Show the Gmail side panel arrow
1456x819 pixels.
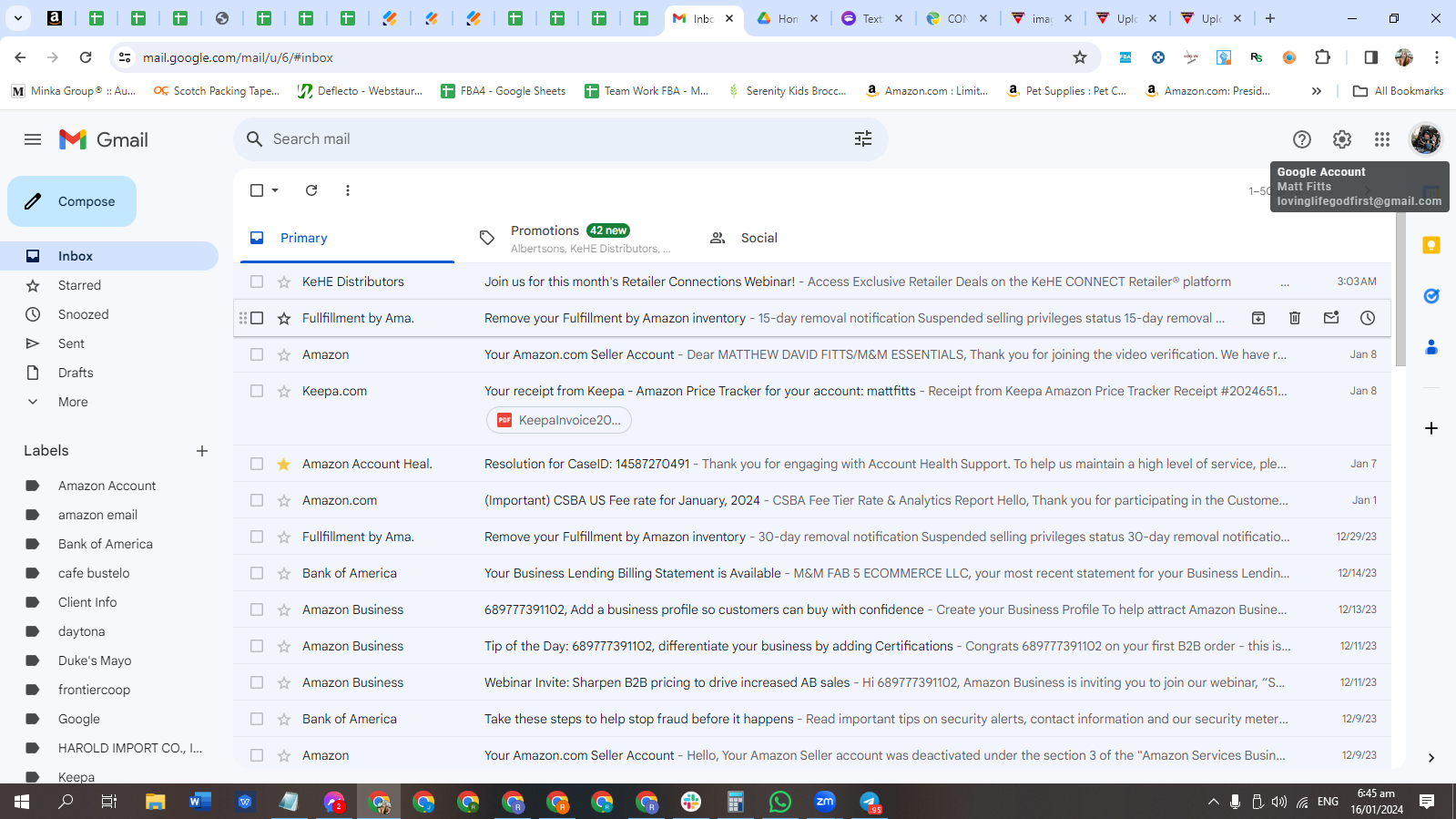click(x=1431, y=758)
